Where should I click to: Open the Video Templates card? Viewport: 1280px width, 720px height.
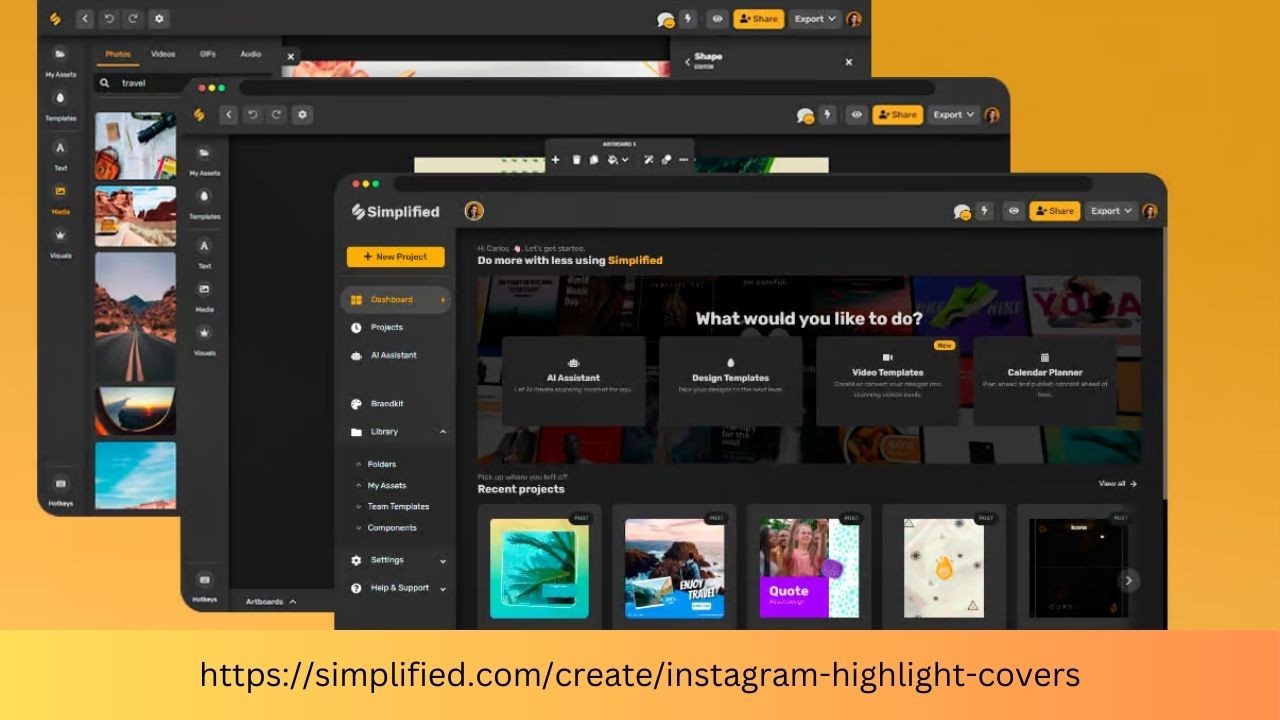point(887,381)
